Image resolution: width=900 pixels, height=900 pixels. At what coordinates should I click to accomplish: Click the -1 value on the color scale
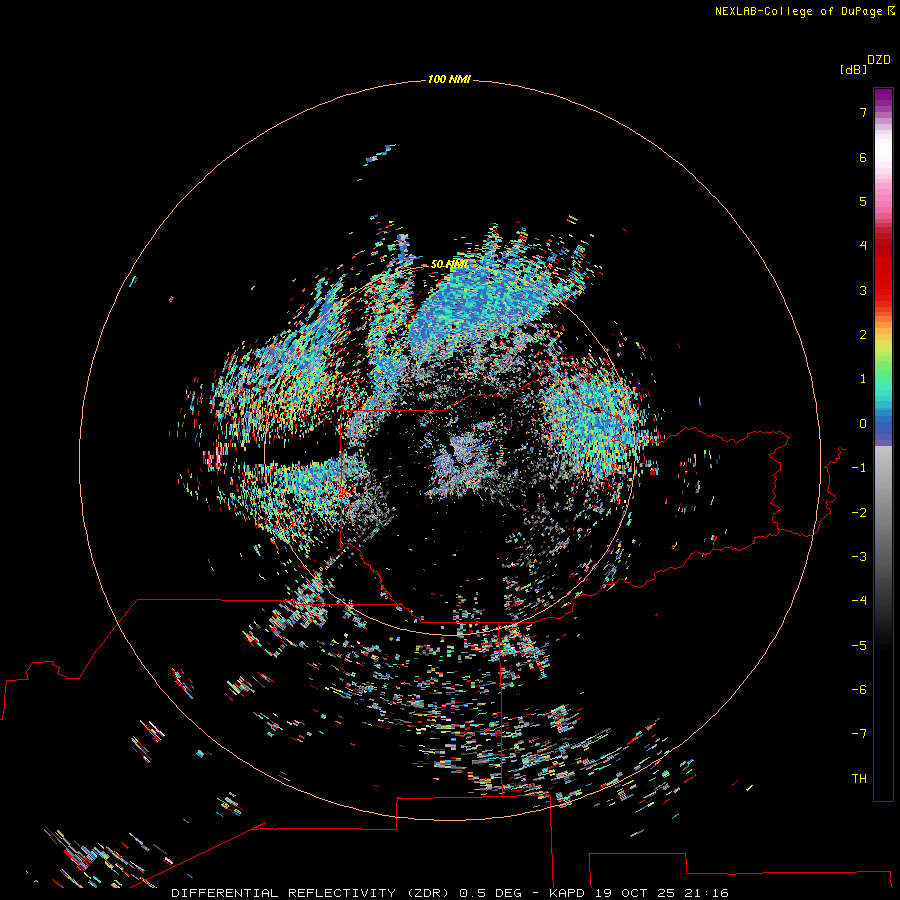coord(859,468)
